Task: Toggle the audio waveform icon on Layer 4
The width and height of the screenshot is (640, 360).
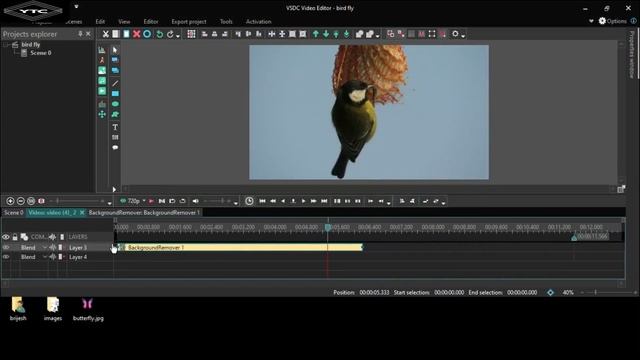Action: [52, 257]
